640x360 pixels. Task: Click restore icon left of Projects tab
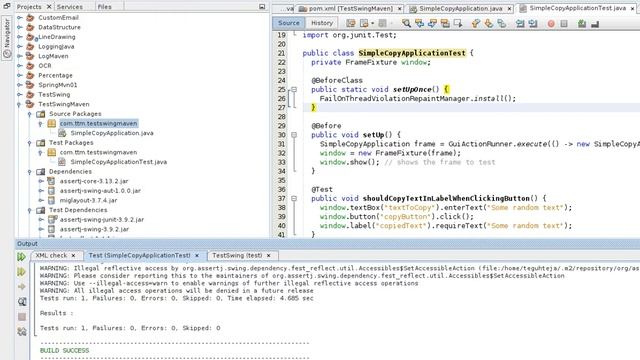(7, 6)
